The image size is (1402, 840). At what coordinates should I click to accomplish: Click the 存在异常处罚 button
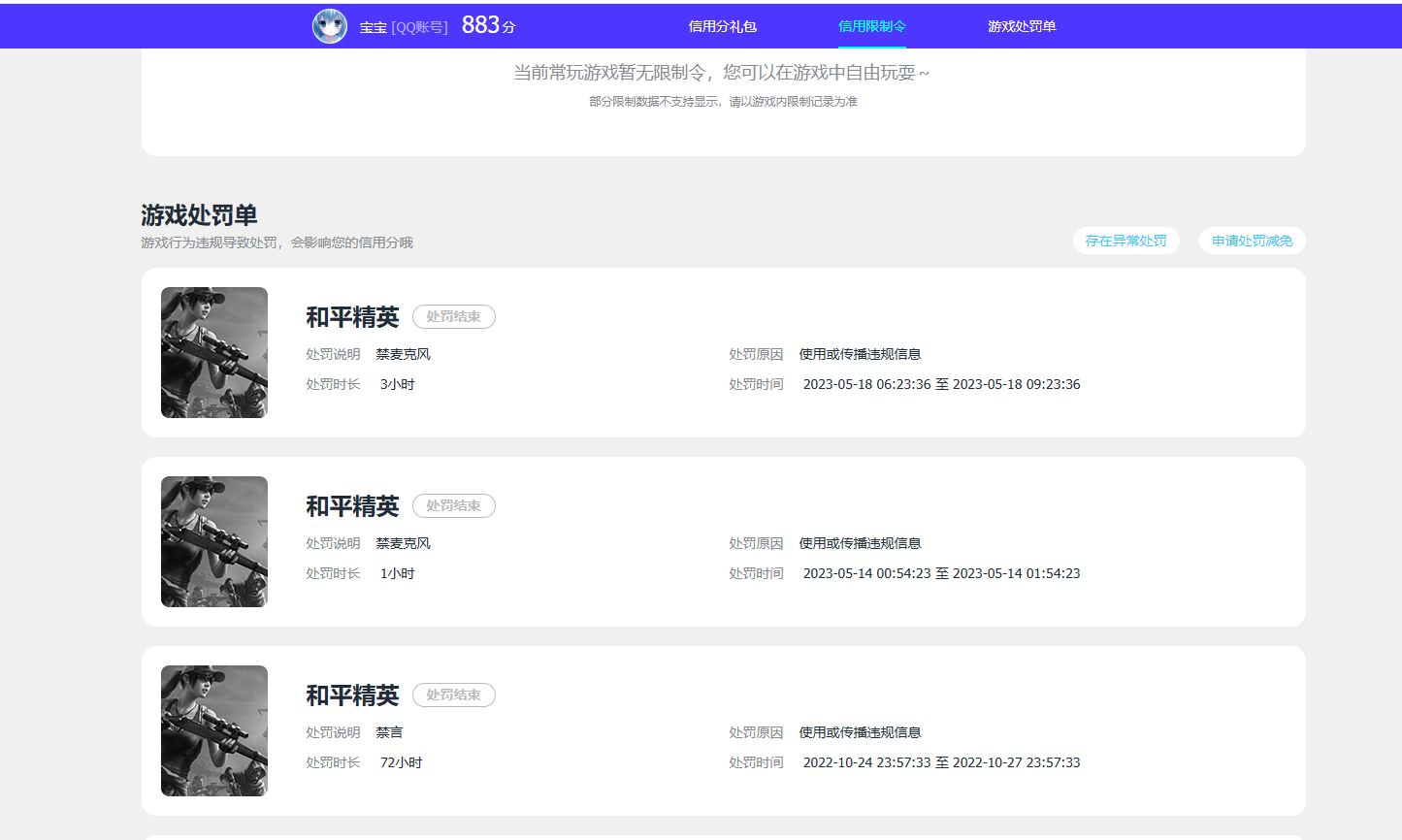click(1125, 241)
